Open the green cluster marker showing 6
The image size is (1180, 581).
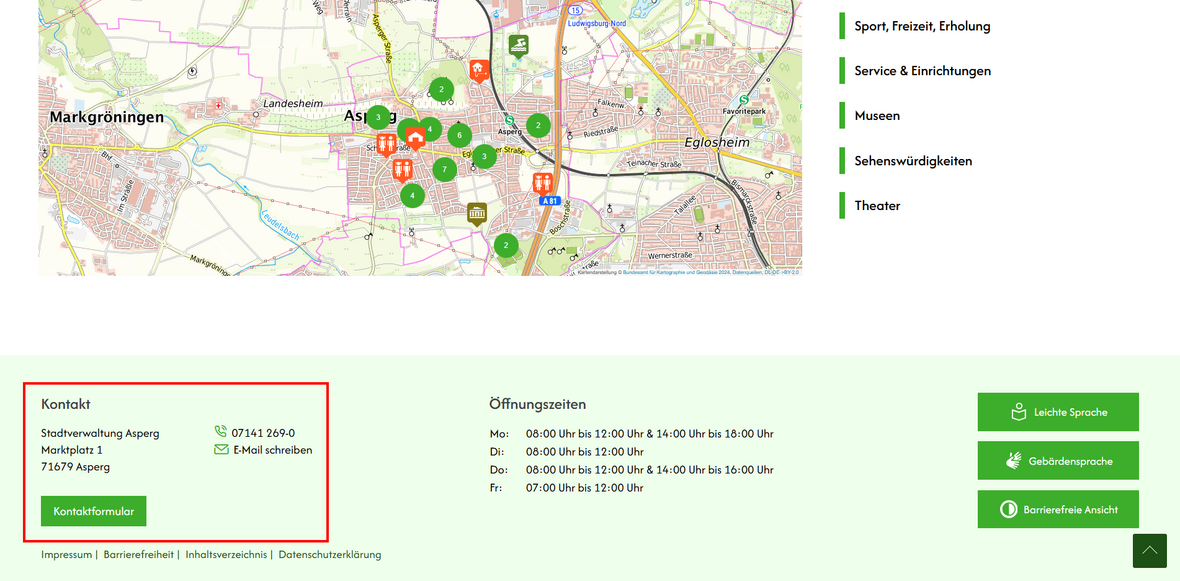[460, 135]
